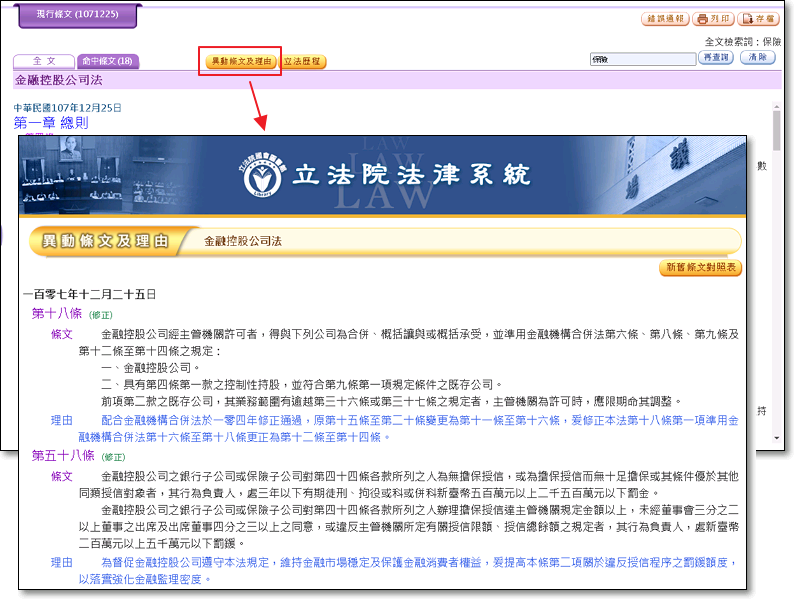Screen dimensions: 794x602
Task: Click the 金融控股公司法 law title bar
Action: click(58, 80)
